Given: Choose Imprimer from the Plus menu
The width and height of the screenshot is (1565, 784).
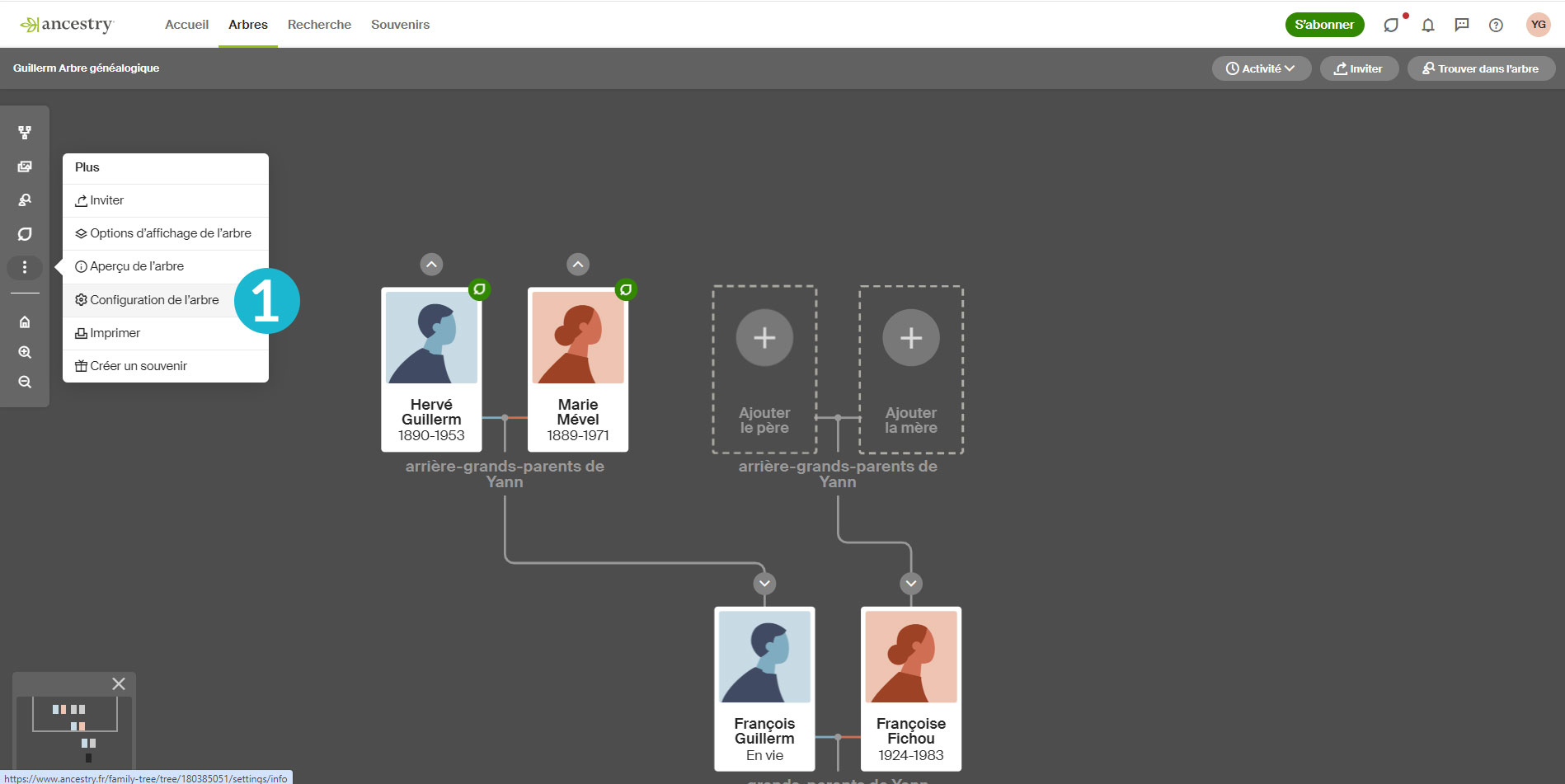Looking at the screenshot, I should 115,333.
